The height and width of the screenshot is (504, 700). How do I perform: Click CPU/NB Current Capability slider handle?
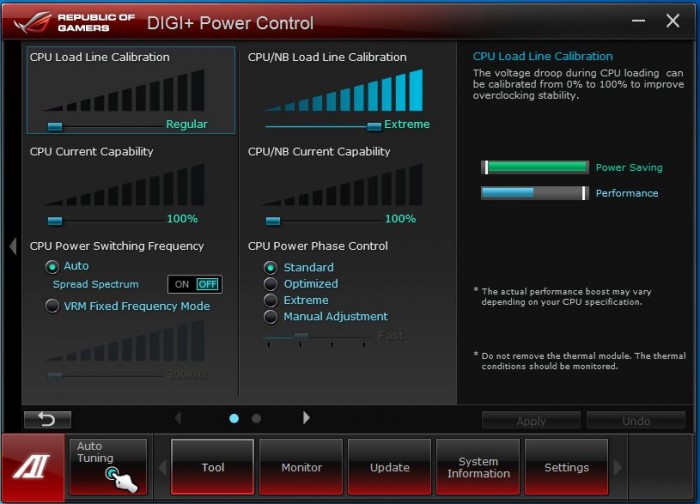tap(273, 221)
